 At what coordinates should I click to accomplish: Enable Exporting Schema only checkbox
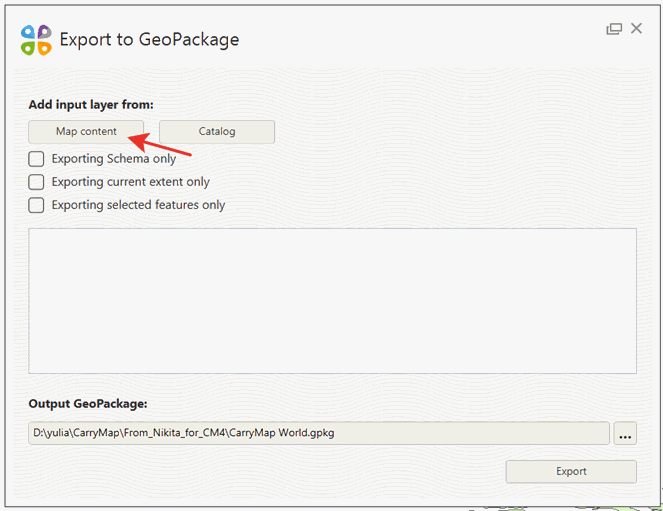(x=36, y=159)
